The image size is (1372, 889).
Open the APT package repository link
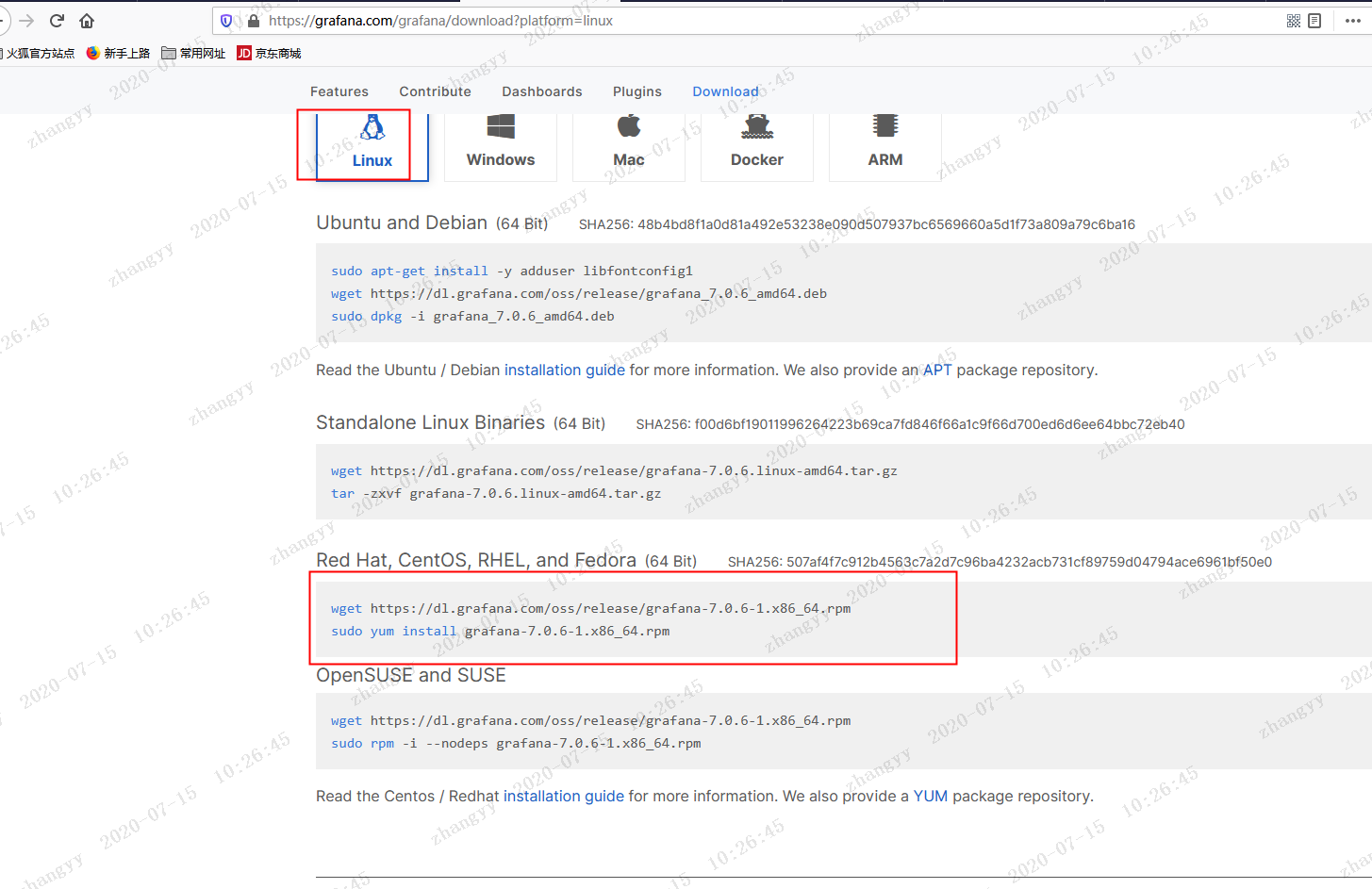click(x=937, y=370)
